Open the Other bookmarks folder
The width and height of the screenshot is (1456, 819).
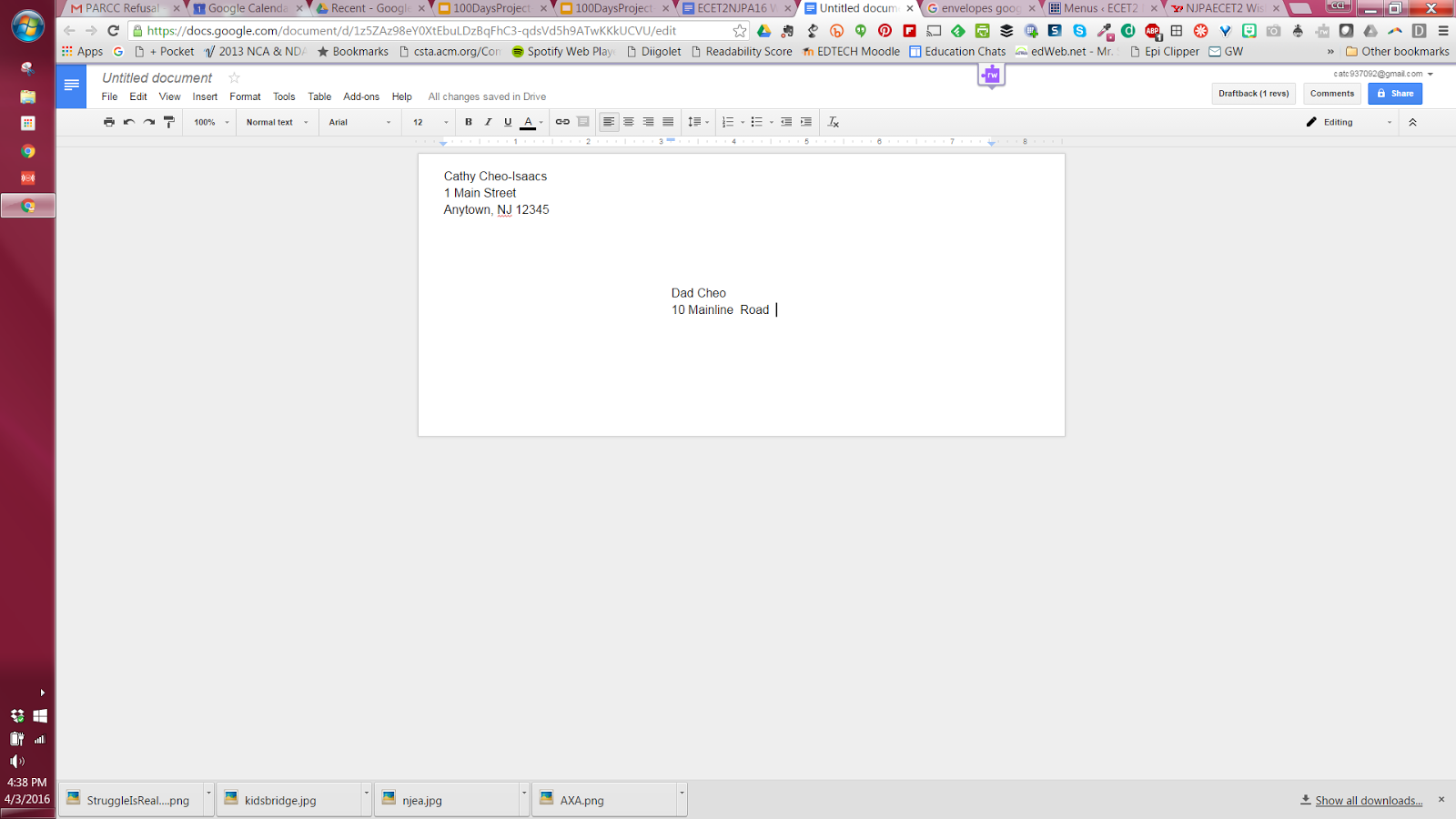(1398, 52)
